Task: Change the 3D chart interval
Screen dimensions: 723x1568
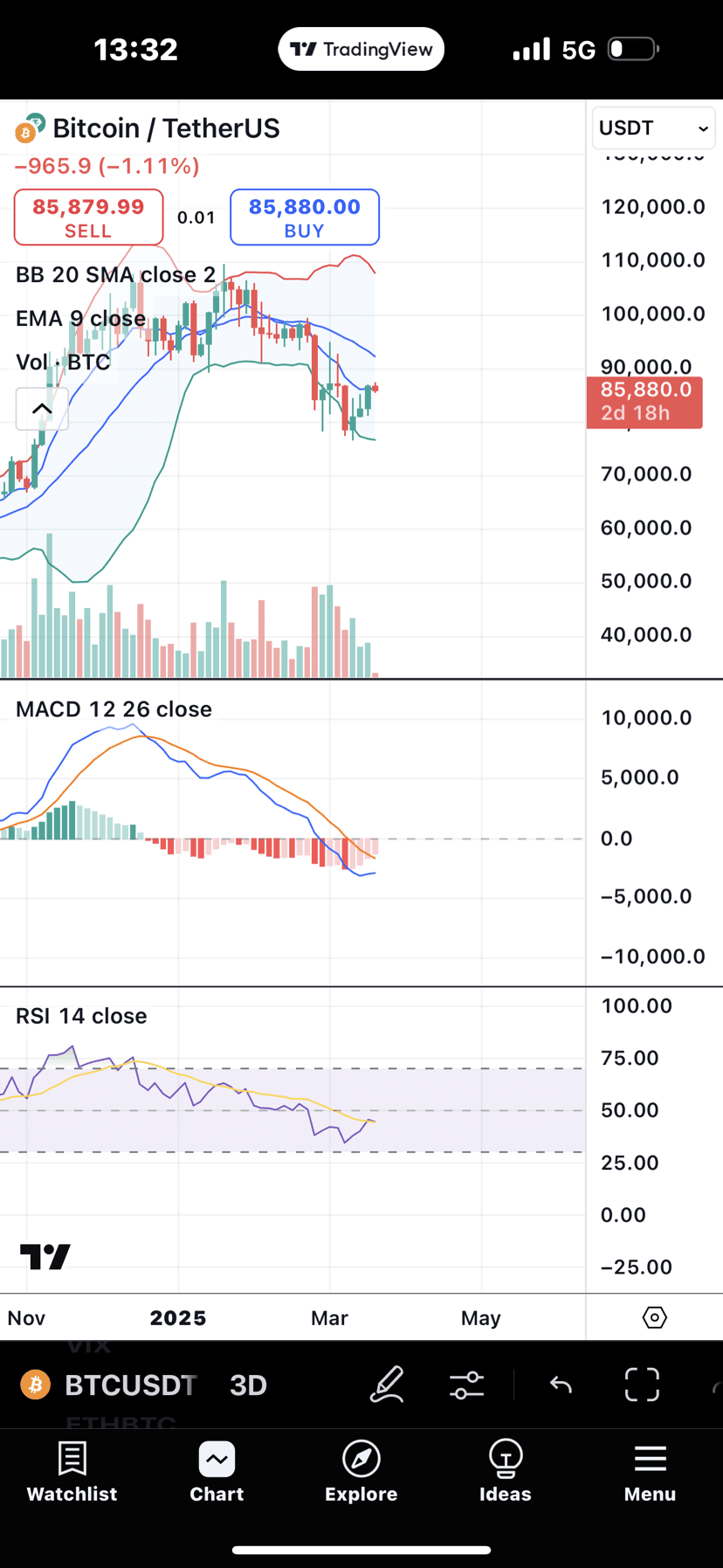Action: tap(248, 1385)
